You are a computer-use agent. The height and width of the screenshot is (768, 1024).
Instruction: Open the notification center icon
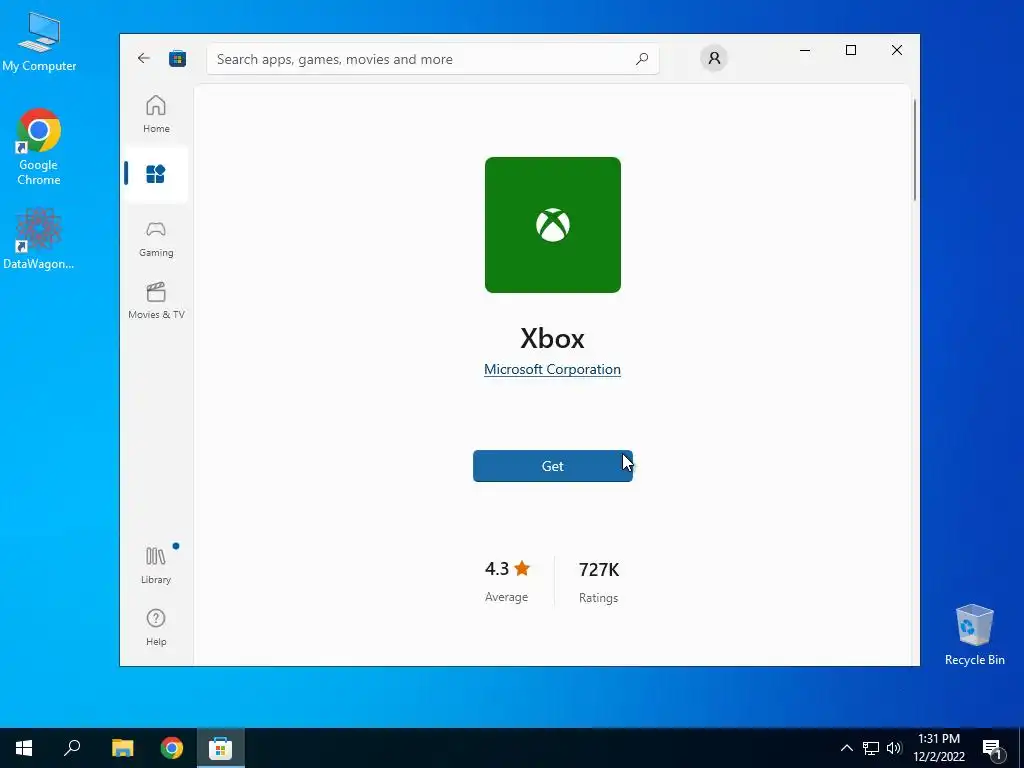point(992,748)
